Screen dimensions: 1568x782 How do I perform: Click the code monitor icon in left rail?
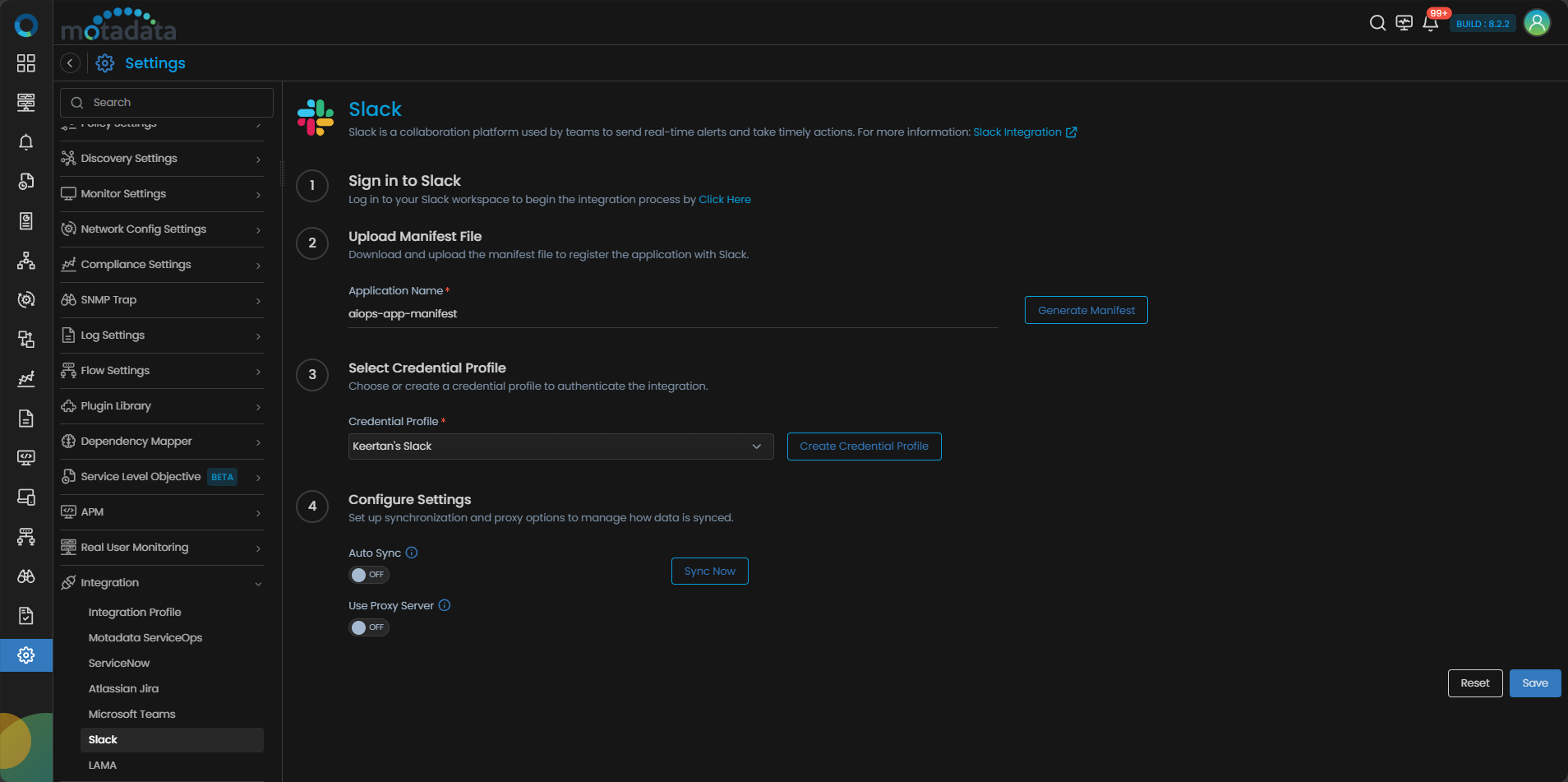pos(26,458)
